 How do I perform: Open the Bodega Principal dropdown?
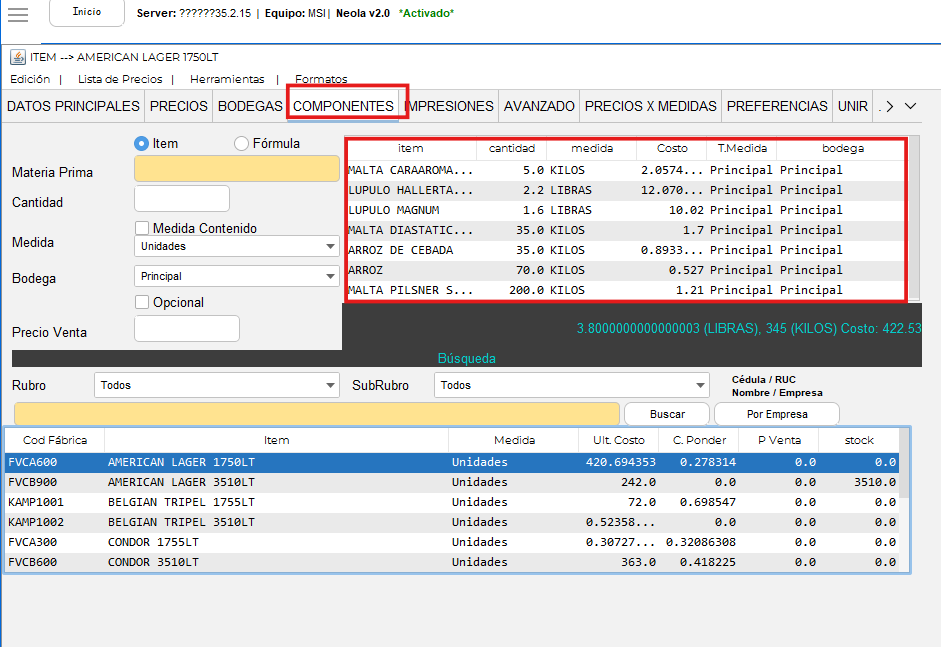pyautogui.click(x=237, y=276)
